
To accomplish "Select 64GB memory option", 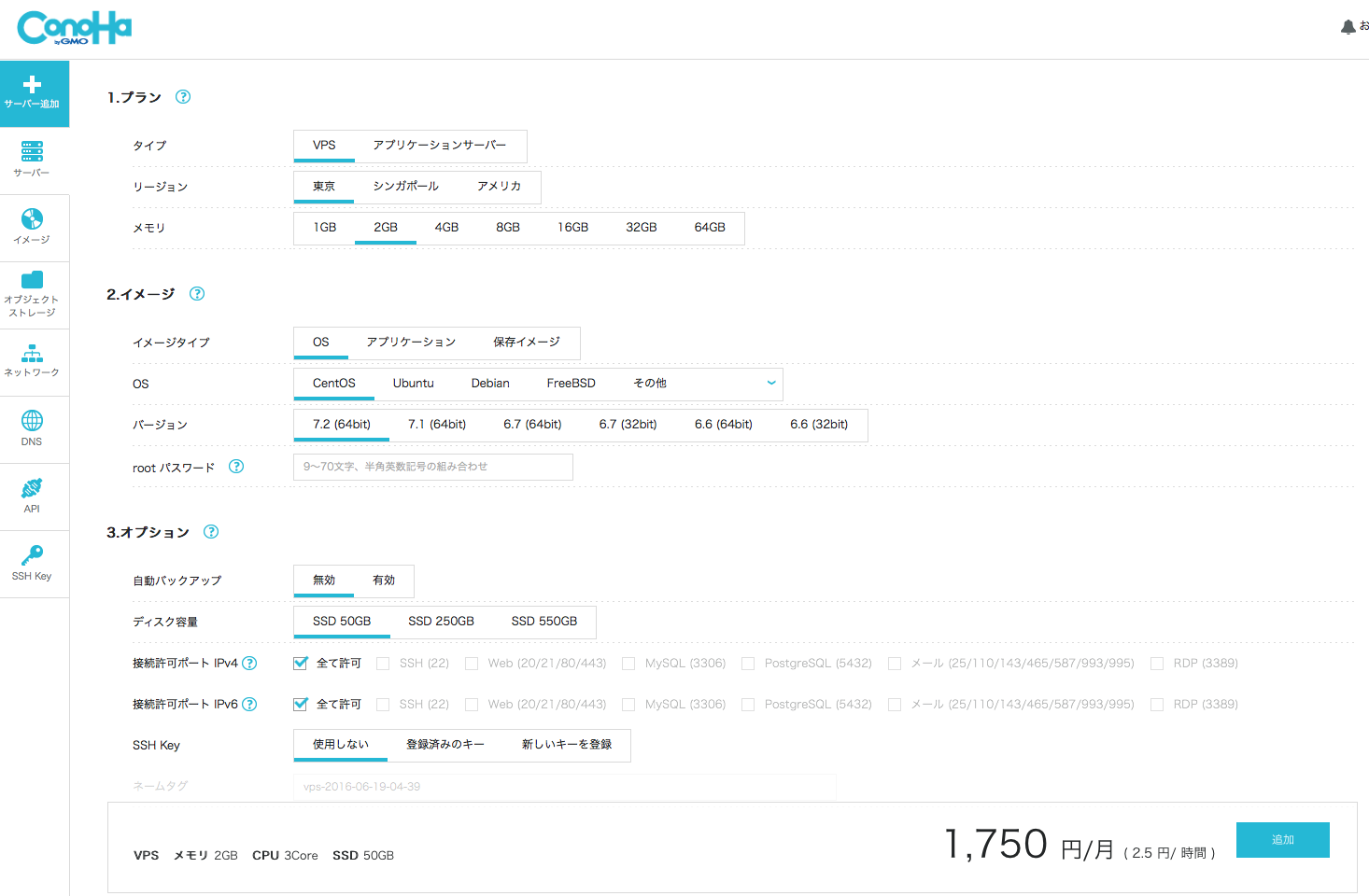I will [x=710, y=228].
